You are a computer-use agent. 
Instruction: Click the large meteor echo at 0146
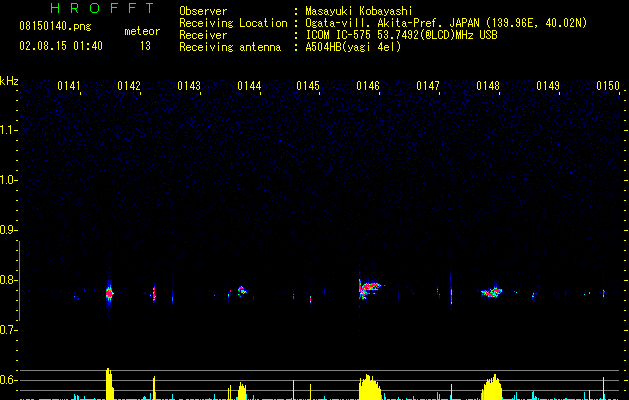click(x=369, y=290)
